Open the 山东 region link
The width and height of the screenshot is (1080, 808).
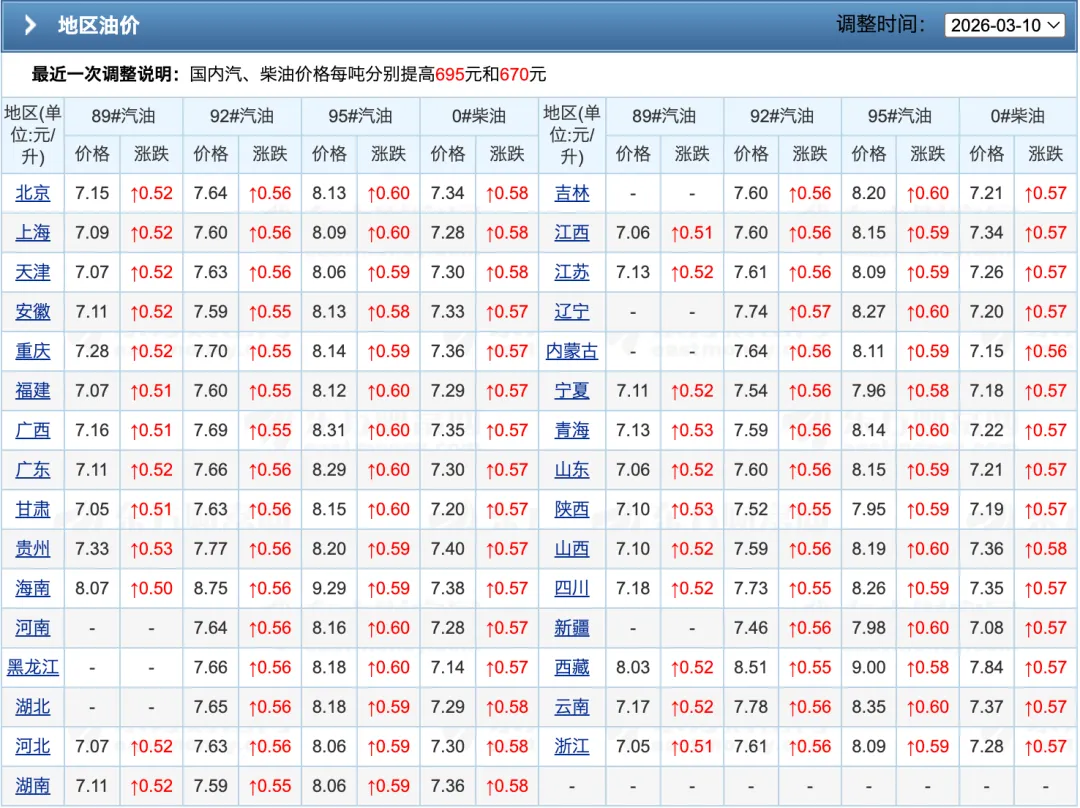[572, 470]
